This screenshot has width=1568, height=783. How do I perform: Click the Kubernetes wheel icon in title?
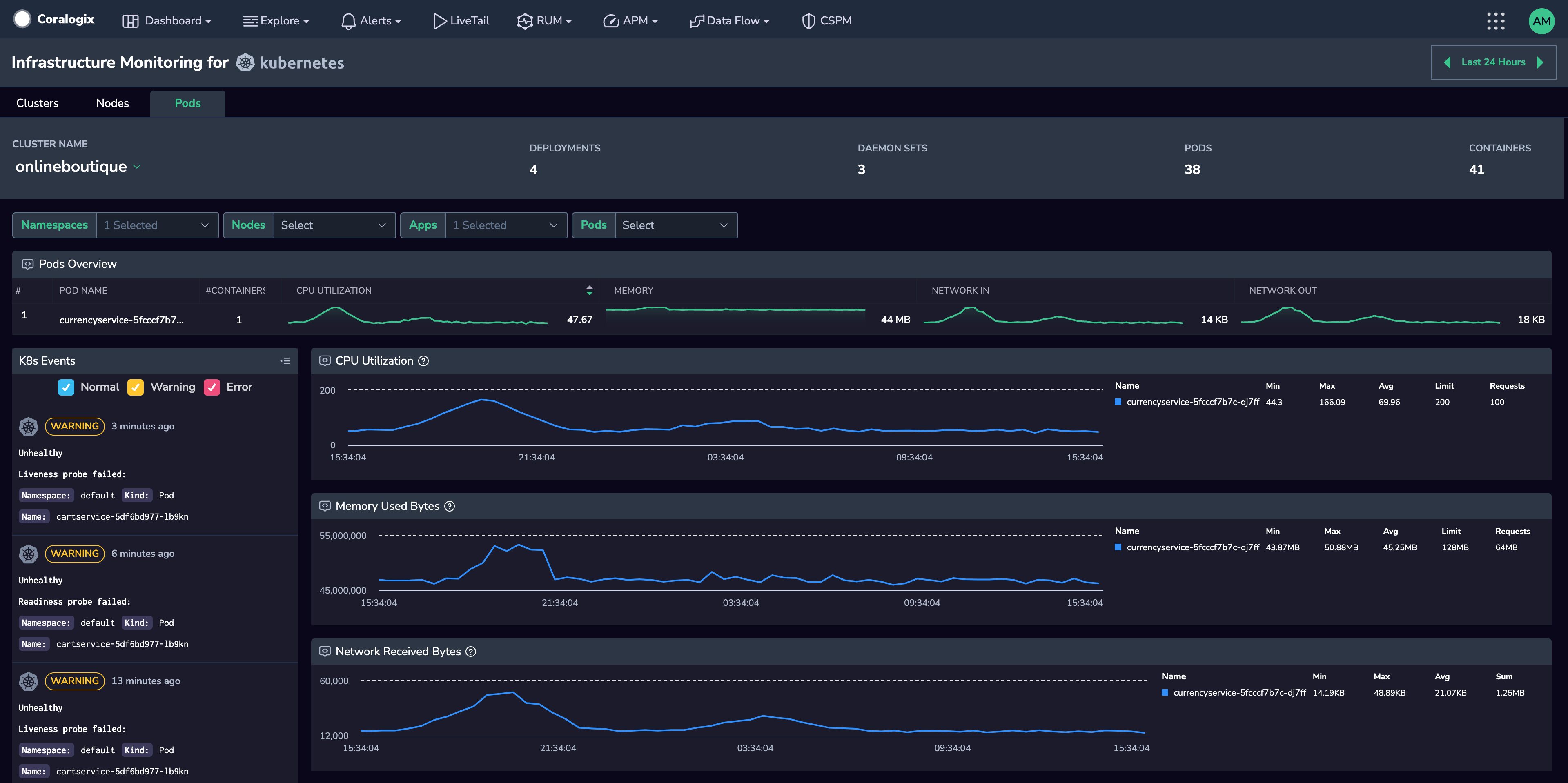[245, 62]
